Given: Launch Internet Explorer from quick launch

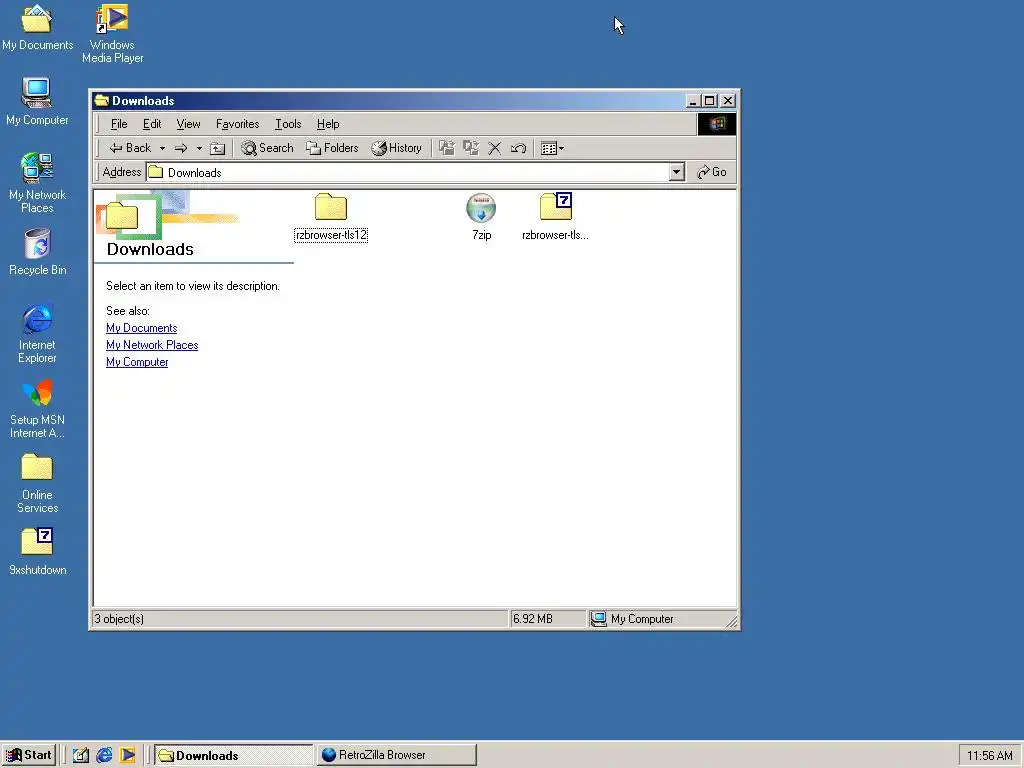Looking at the screenshot, I should coord(104,755).
